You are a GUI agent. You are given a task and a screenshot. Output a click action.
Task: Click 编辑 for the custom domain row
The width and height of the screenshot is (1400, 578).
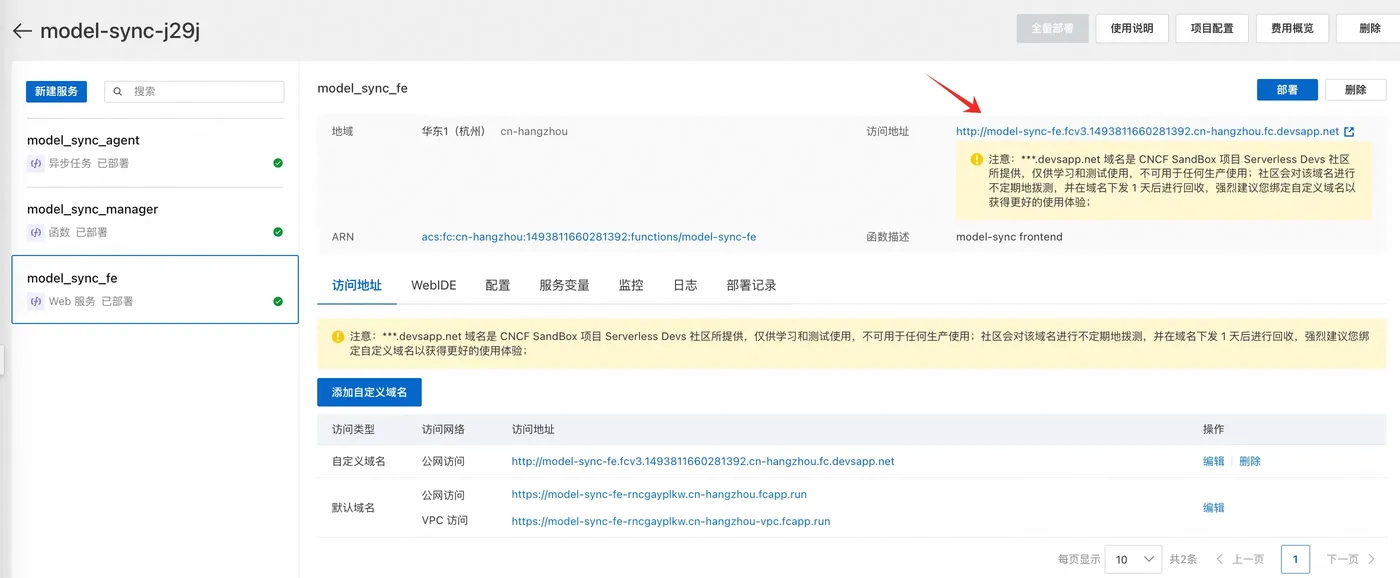click(1213, 461)
